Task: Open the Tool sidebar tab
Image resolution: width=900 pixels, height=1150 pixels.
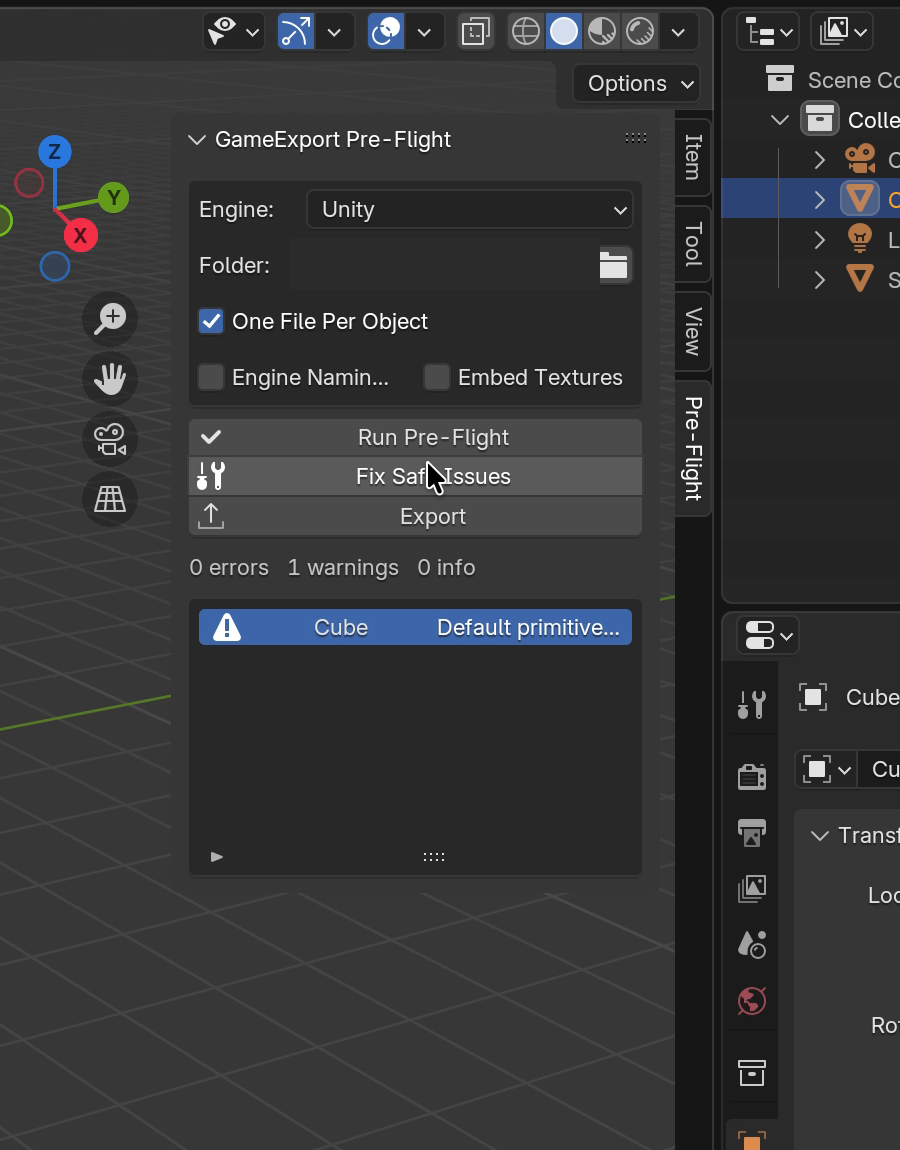Action: click(692, 243)
